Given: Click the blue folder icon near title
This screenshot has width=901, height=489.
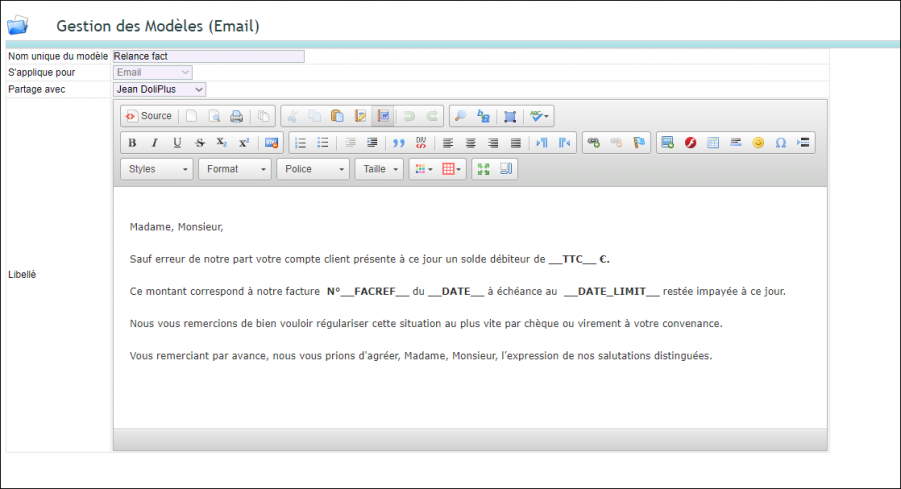Looking at the screenshot, I should (17, 25).
